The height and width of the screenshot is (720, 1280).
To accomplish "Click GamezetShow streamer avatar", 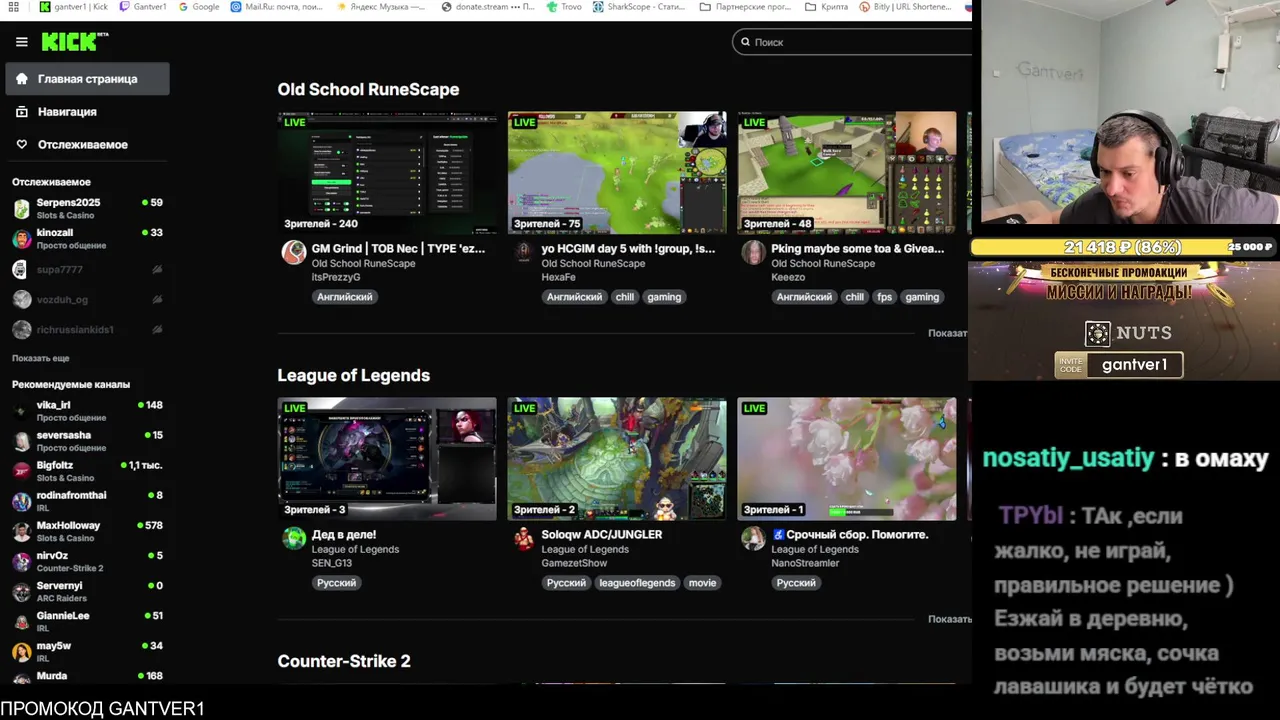I will click(523, 538).
